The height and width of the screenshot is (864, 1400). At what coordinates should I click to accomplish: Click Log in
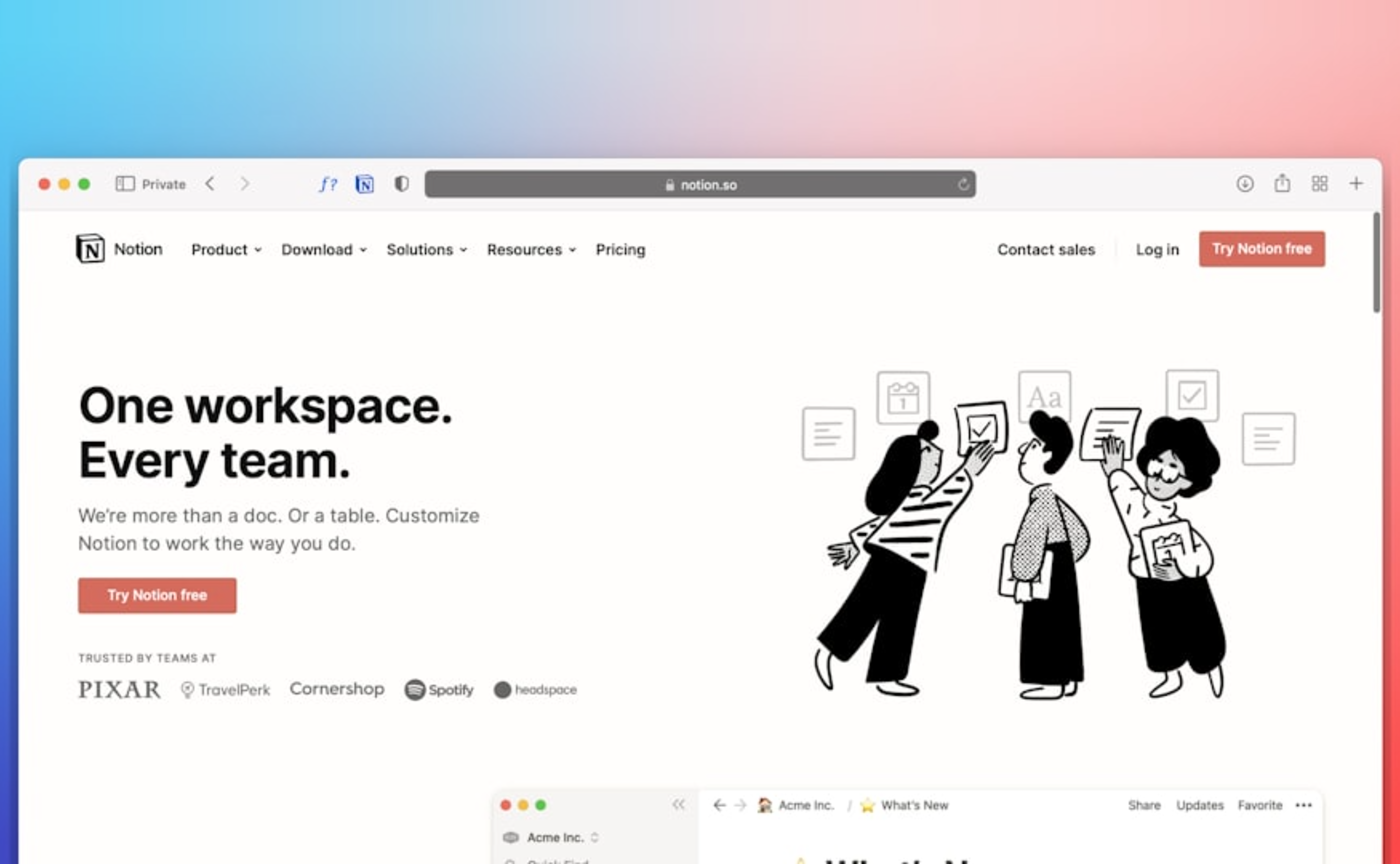1157,250
